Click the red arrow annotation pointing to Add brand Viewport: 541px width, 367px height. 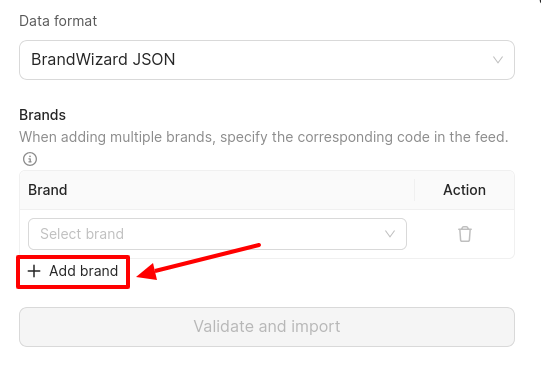[199, 261]
